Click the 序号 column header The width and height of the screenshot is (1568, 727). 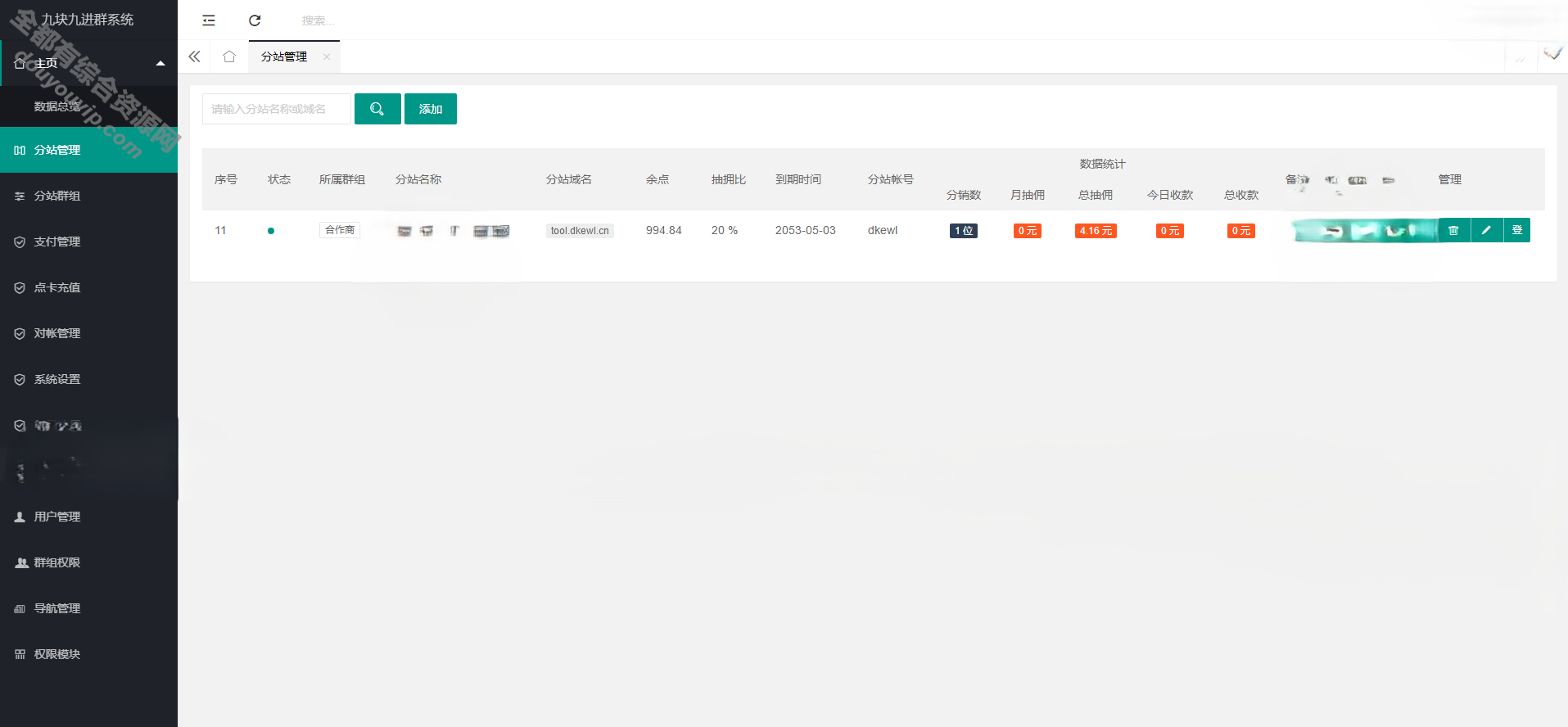tap(226, 179)
